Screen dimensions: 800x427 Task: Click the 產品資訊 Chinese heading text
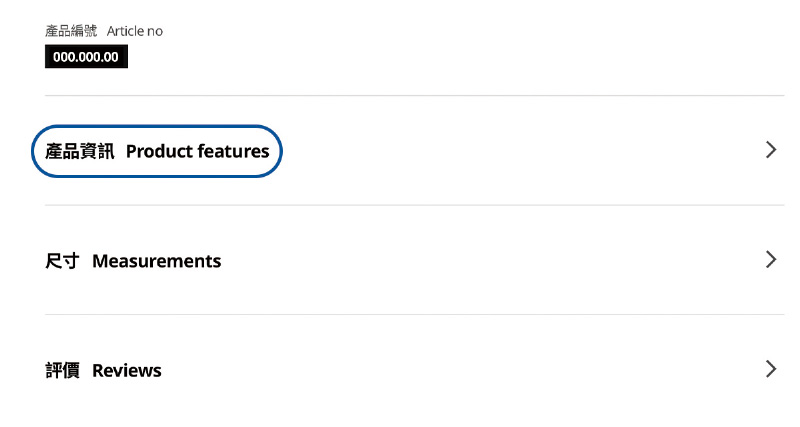tap(80, 152)
